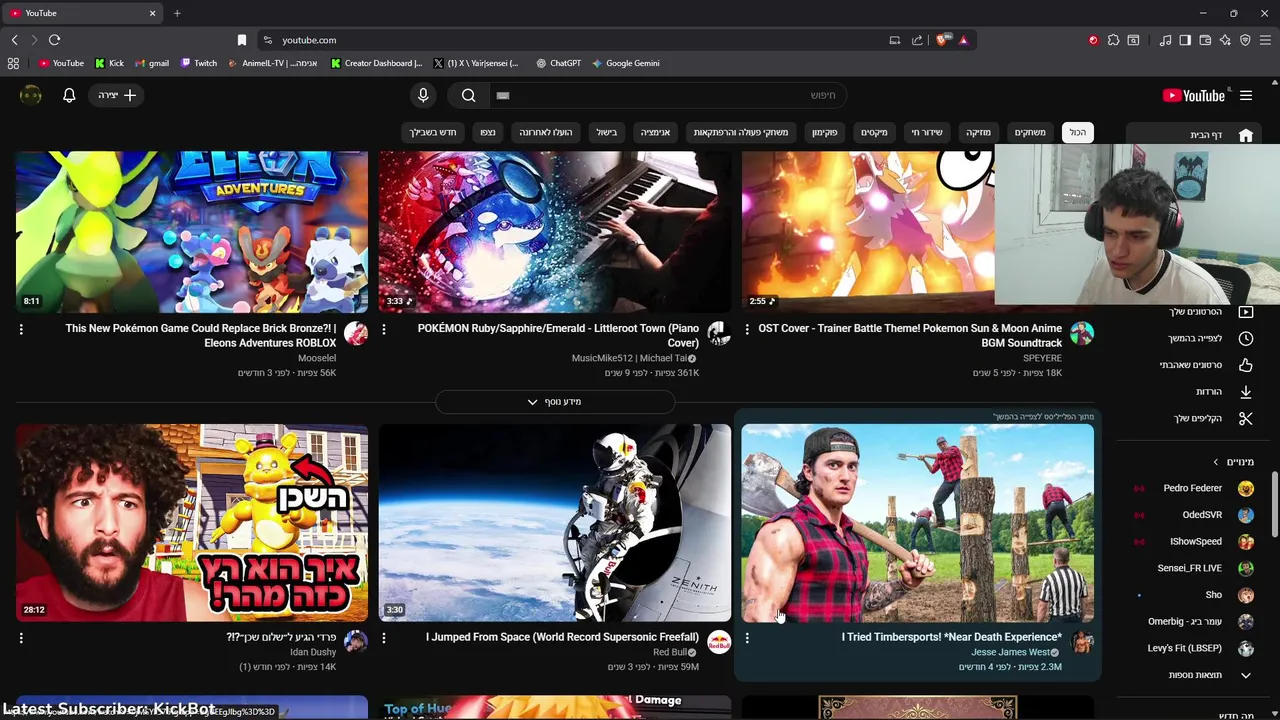
Task: Open the gmail bookmark
Action: (152, 63)
